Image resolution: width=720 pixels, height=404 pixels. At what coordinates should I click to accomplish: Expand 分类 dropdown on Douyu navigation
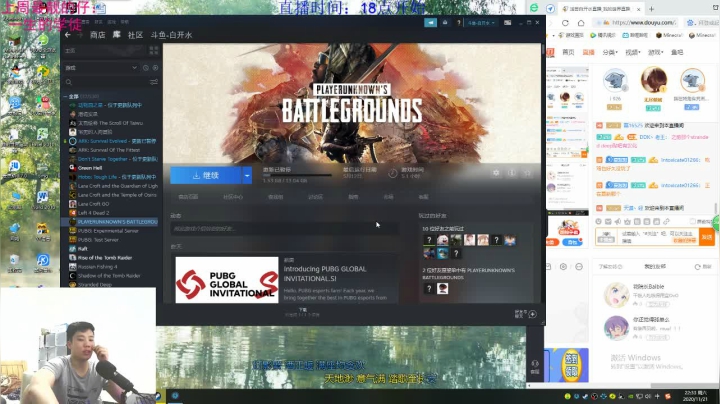(610, 52)
